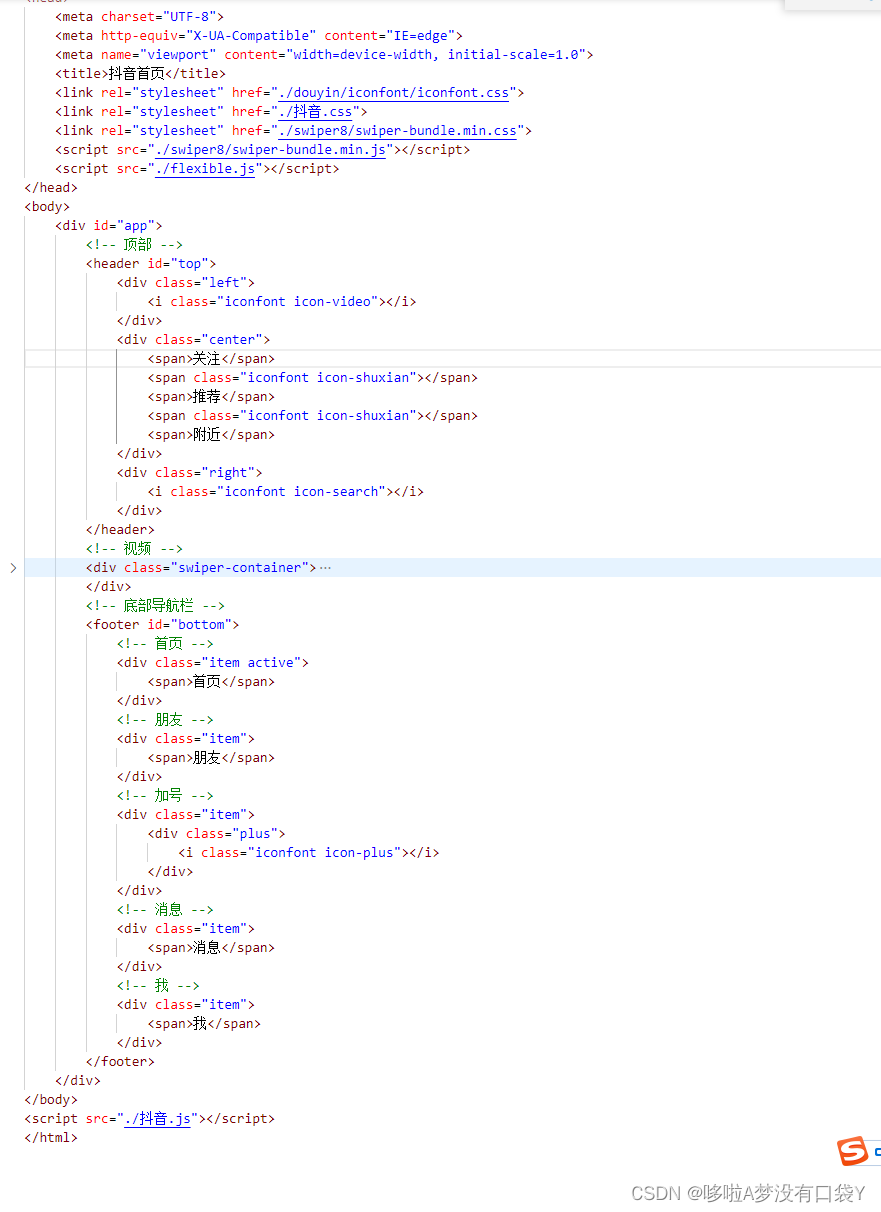Screen dimensions: 881x1212
Task: Click the 首页 comment line
Action: click(x=165, y=644)
